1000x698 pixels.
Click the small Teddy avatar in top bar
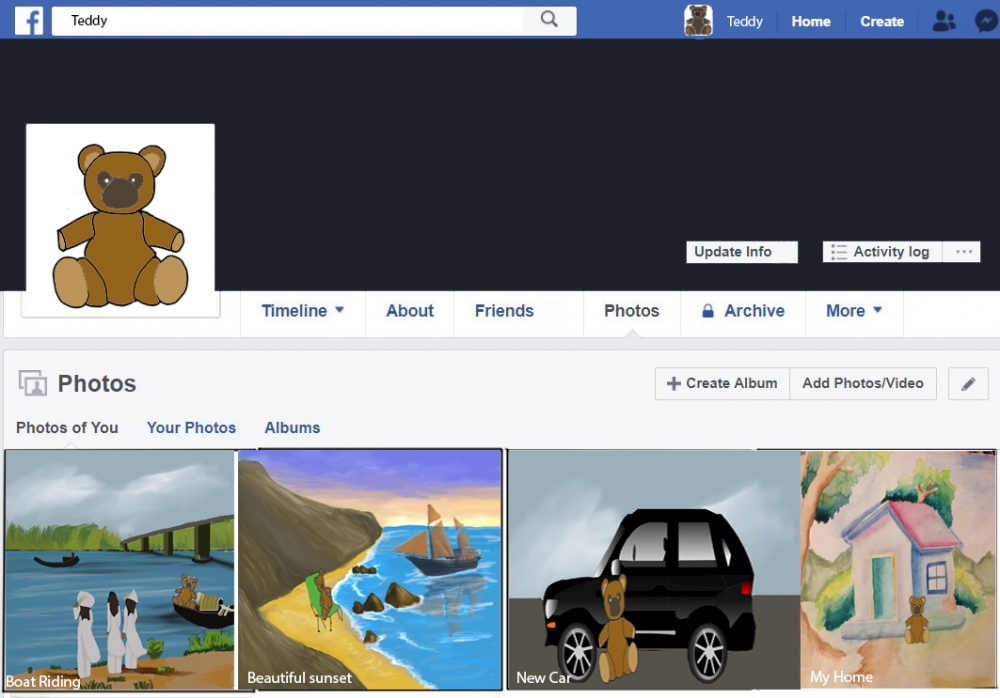(698, 21)
